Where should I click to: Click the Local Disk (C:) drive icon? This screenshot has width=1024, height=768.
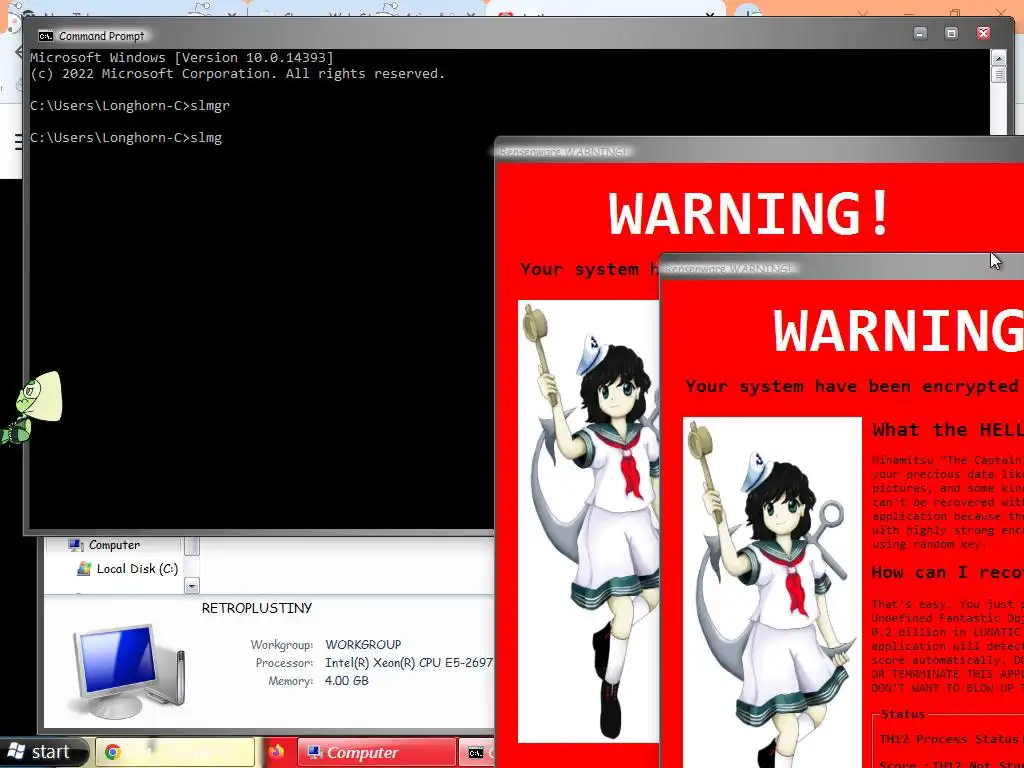click(84, 569)
